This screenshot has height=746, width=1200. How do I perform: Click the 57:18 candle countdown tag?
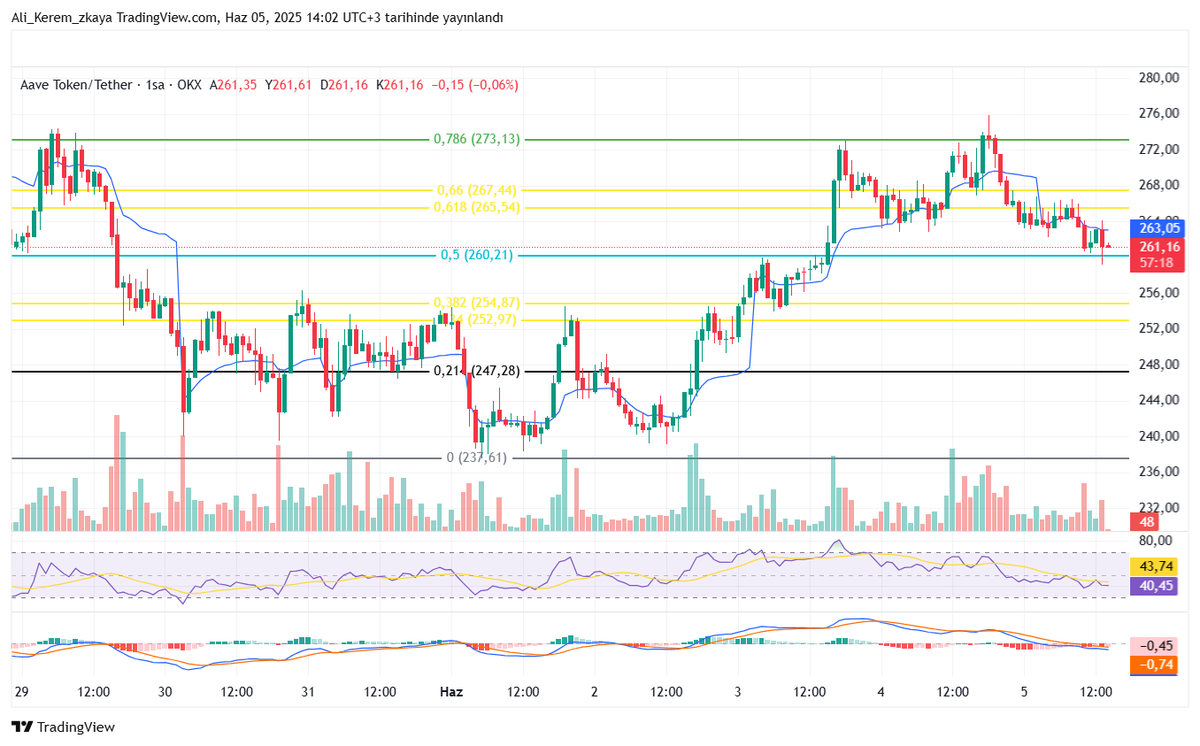(1159, 263)
